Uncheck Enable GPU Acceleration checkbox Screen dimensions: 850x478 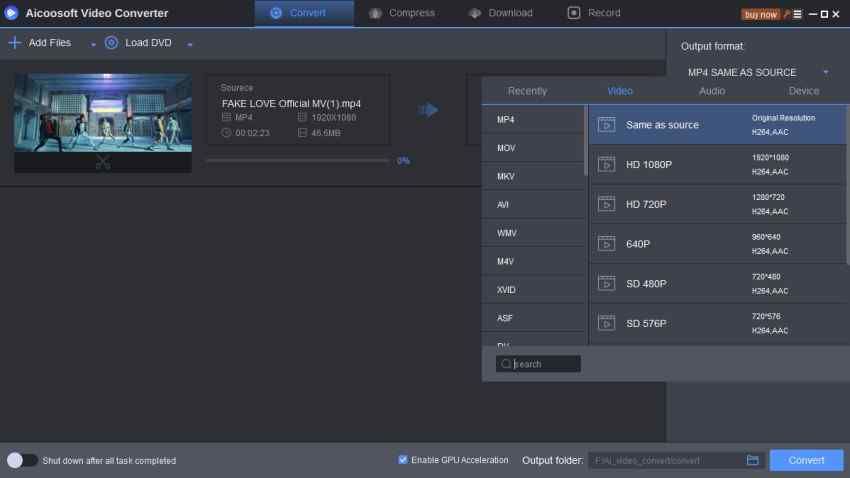pyautogui.click(x=403, y=460)
